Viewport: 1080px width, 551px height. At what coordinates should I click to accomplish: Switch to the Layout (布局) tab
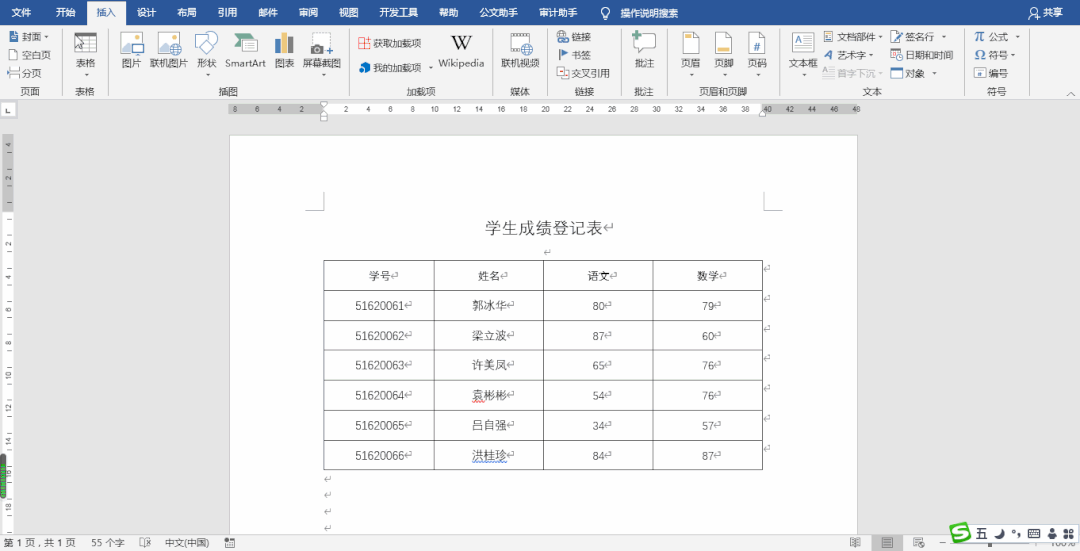tap(187, 12)
